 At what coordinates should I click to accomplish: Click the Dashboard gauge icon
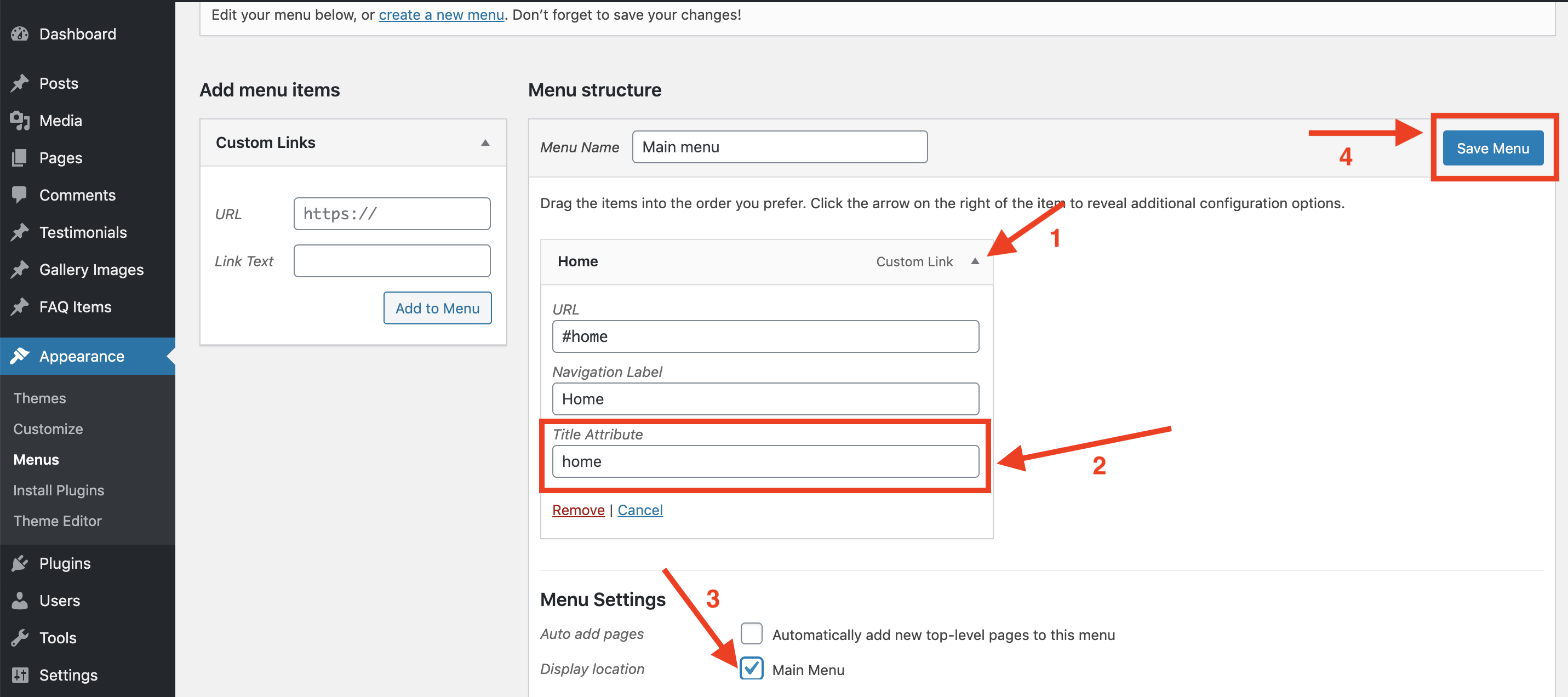point(20,34)
